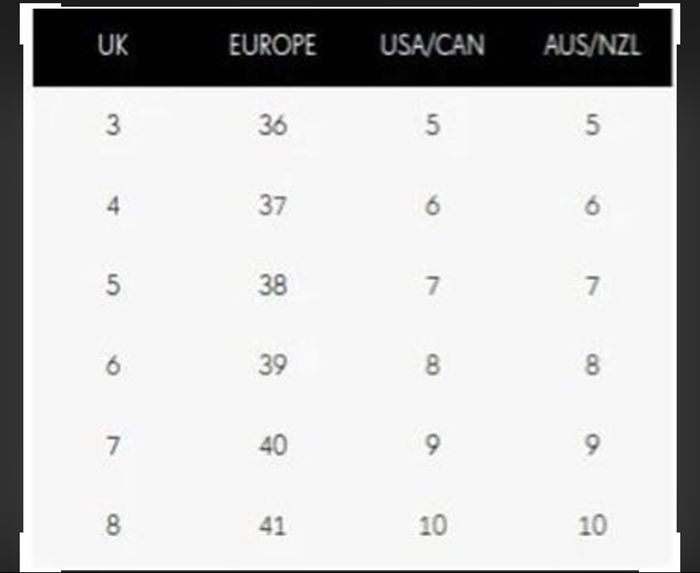Click Europe size 41 entry
This screenshot has height=573, width=700.
click(272, 524)
